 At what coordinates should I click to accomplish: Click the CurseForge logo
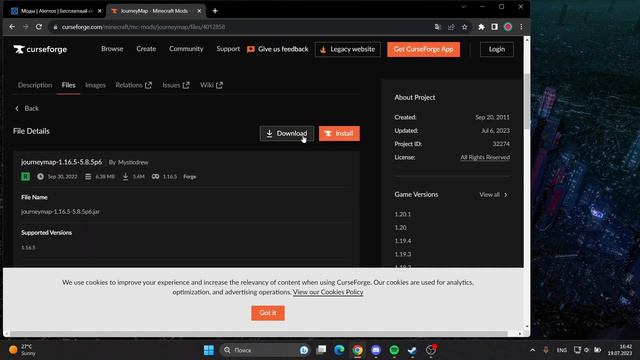[x=40, y=49]
